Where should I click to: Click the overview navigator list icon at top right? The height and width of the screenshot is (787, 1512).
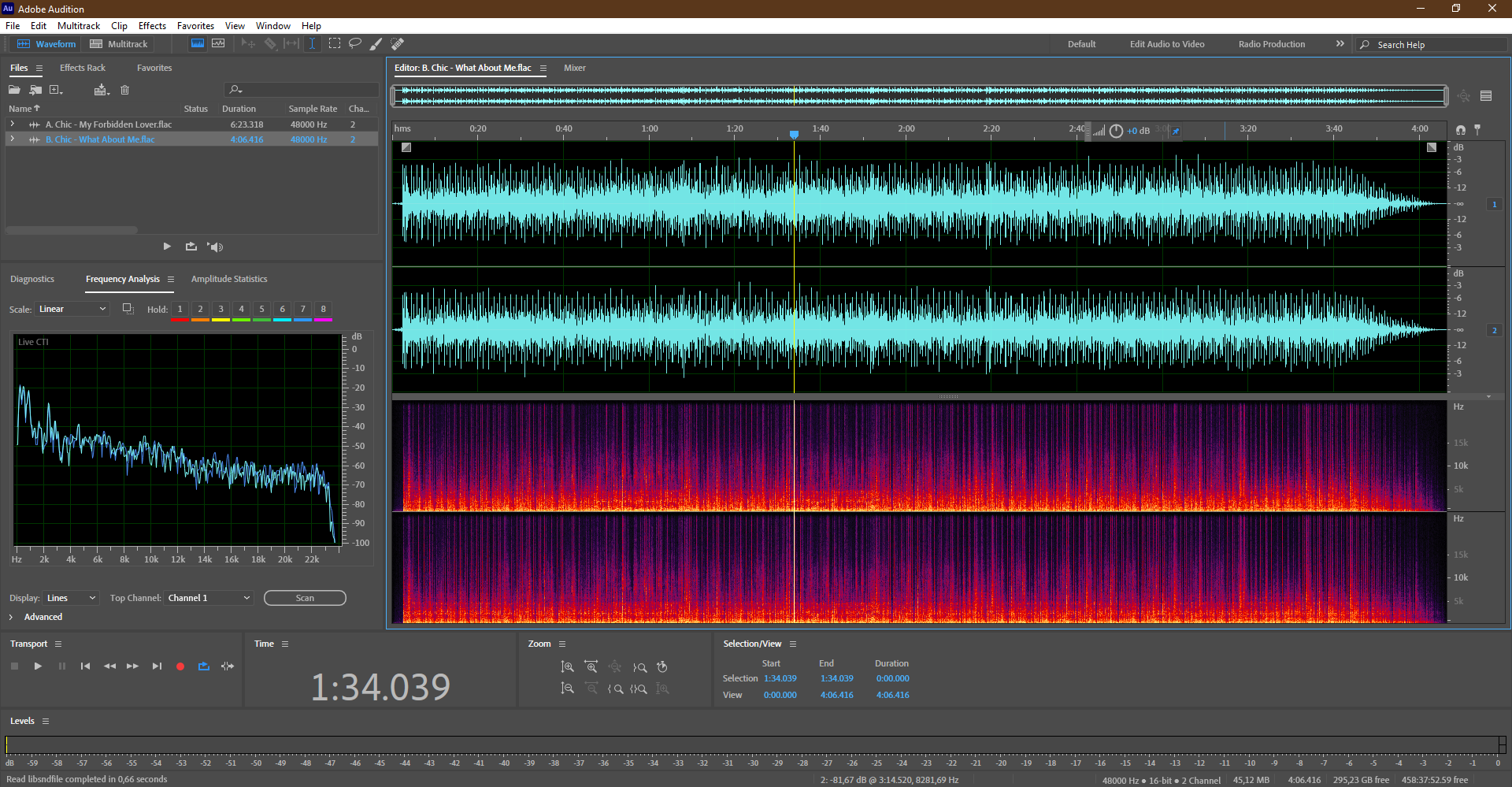pos(1486,96)
